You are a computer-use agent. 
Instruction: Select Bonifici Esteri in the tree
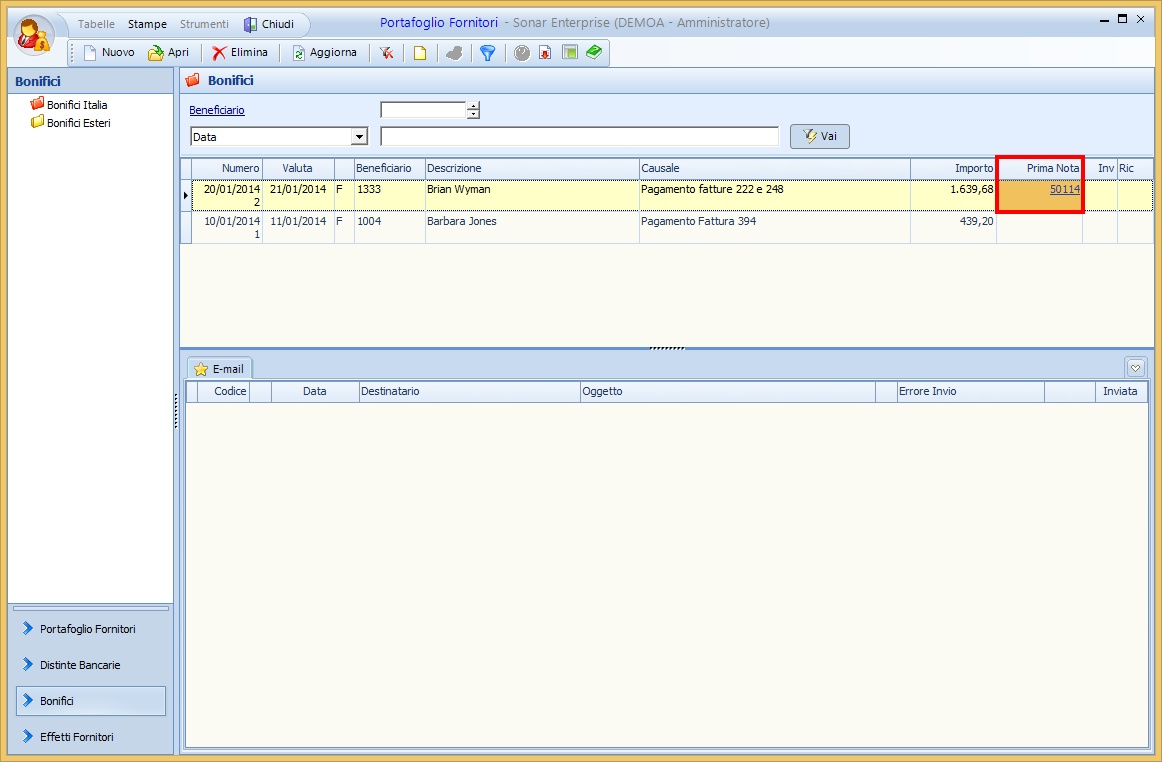click(x=78, y=123)
